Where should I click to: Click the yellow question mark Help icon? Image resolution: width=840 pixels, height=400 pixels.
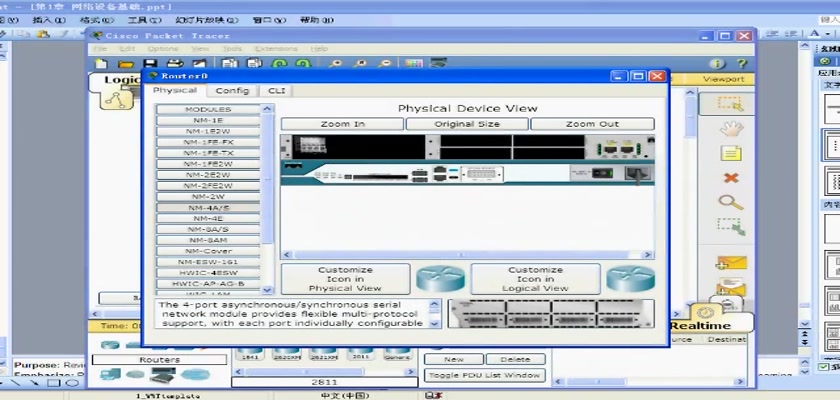pyautogui.click(x=741, y=64)
